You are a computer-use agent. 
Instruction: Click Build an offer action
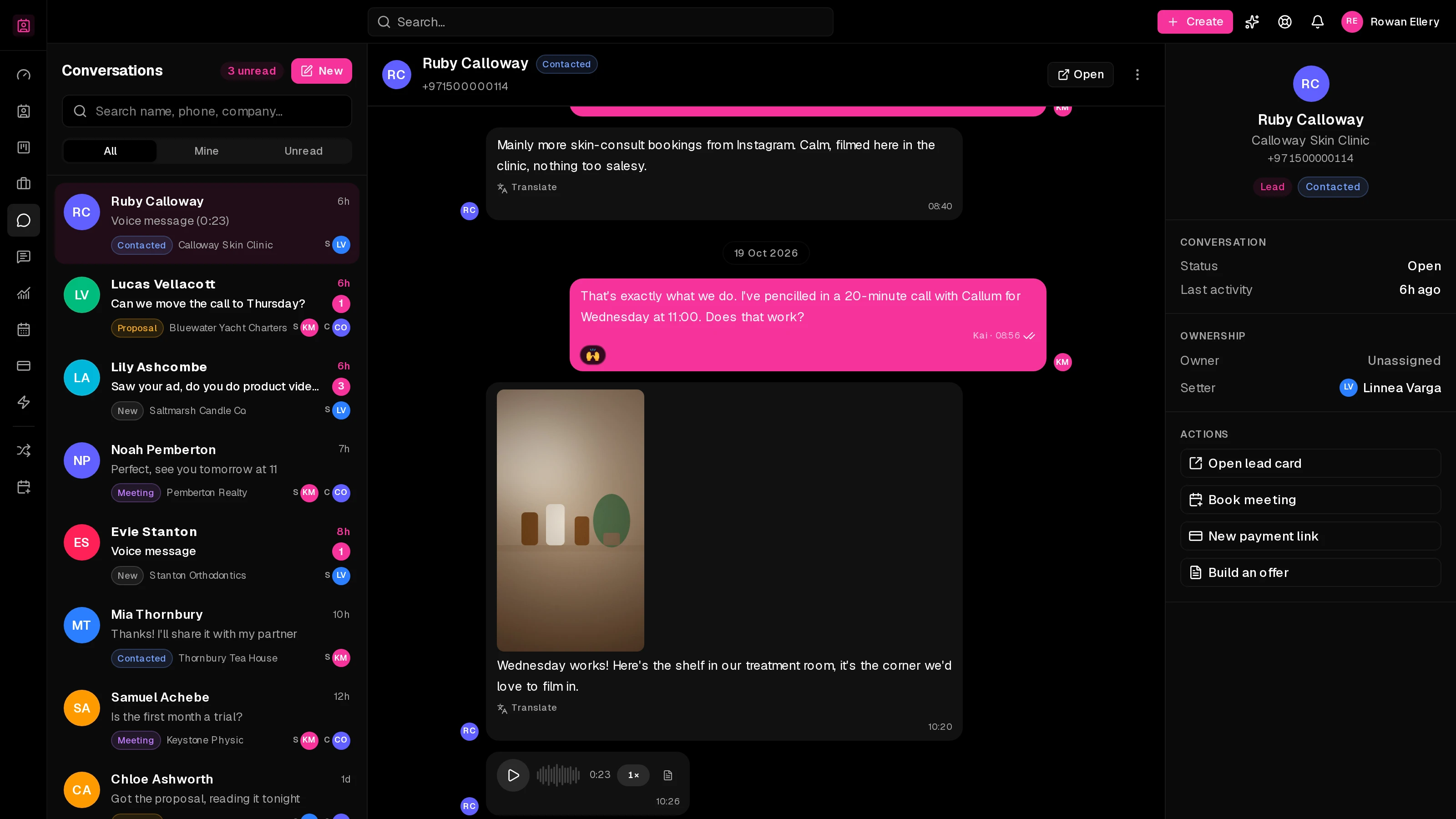(1310, 572)
